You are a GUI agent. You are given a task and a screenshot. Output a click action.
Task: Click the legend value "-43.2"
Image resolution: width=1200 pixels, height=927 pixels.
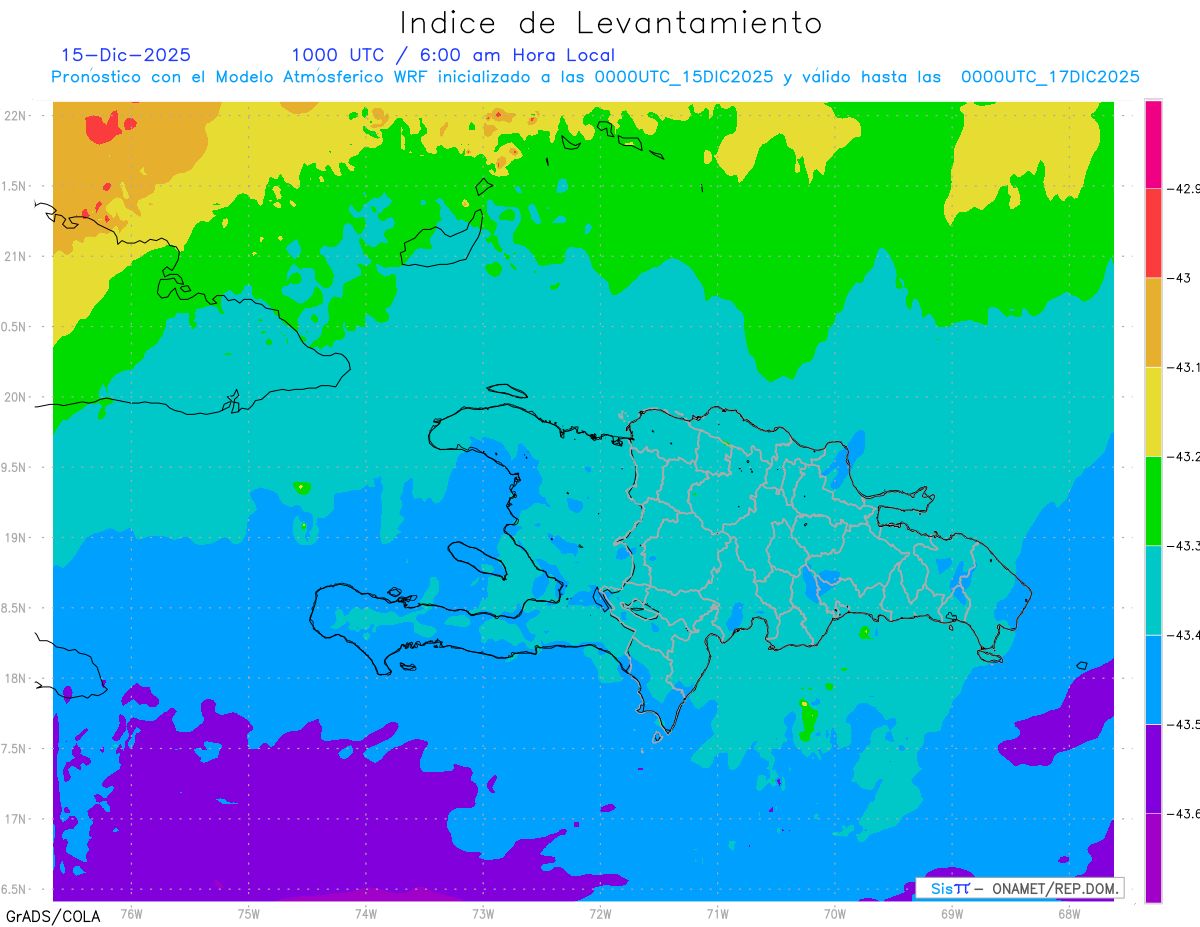(x=1184, y=456)
